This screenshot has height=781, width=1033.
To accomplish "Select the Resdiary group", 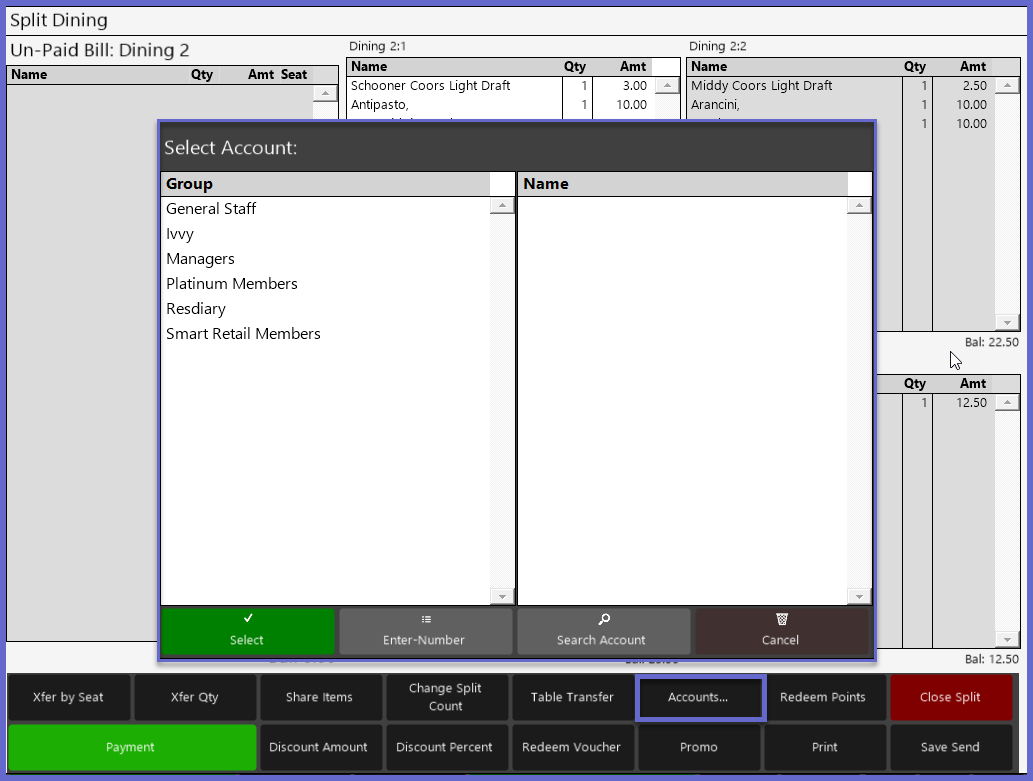I will [x=196, y=309].
